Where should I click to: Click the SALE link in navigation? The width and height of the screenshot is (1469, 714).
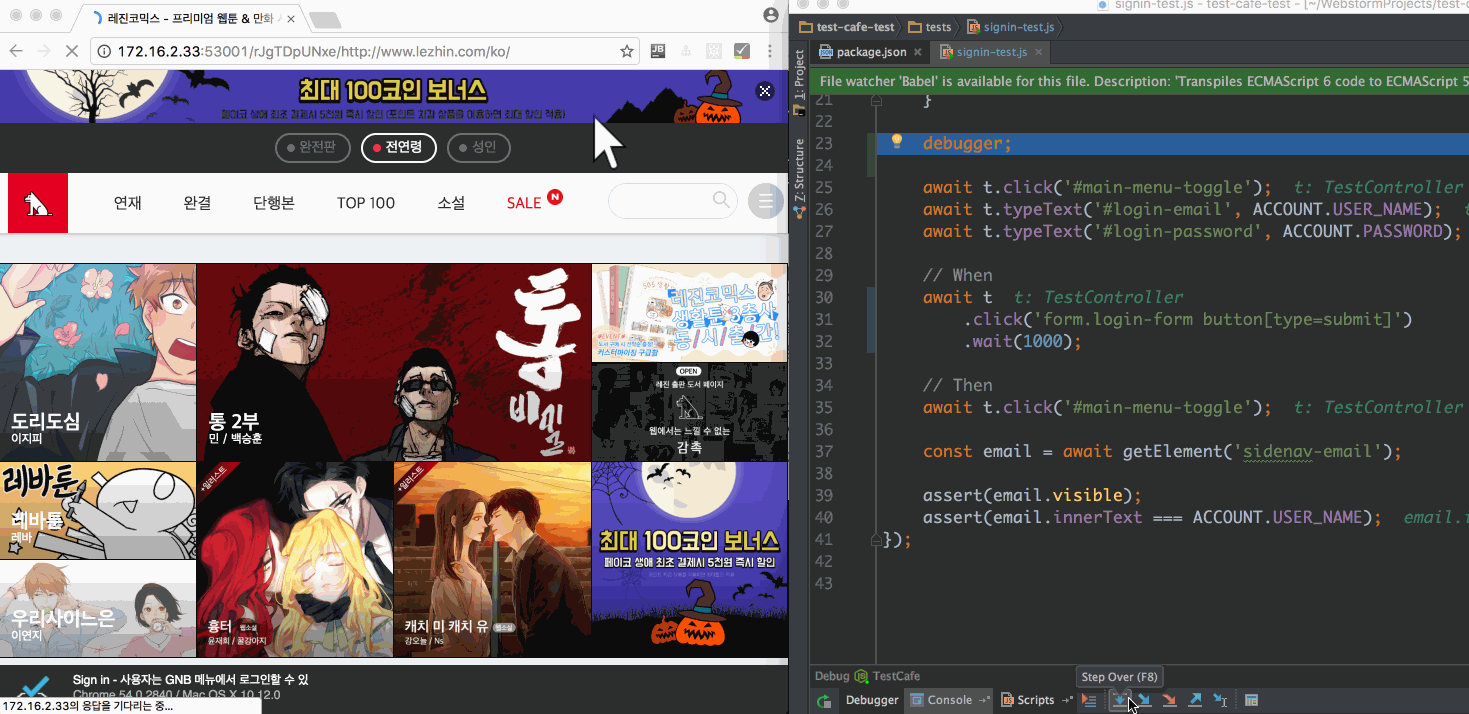tap(523, 203)
